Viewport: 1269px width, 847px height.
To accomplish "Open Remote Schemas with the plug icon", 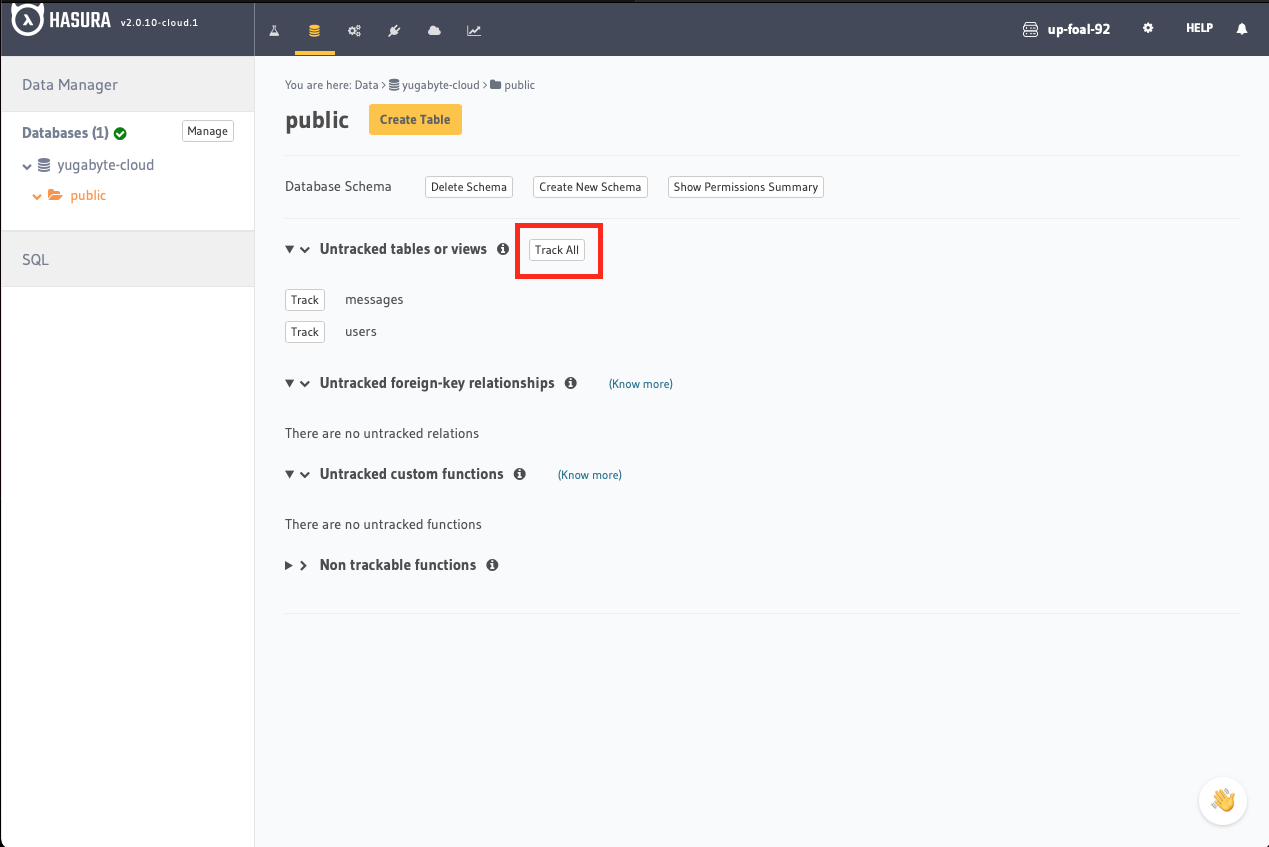I will tap(394, 30).
